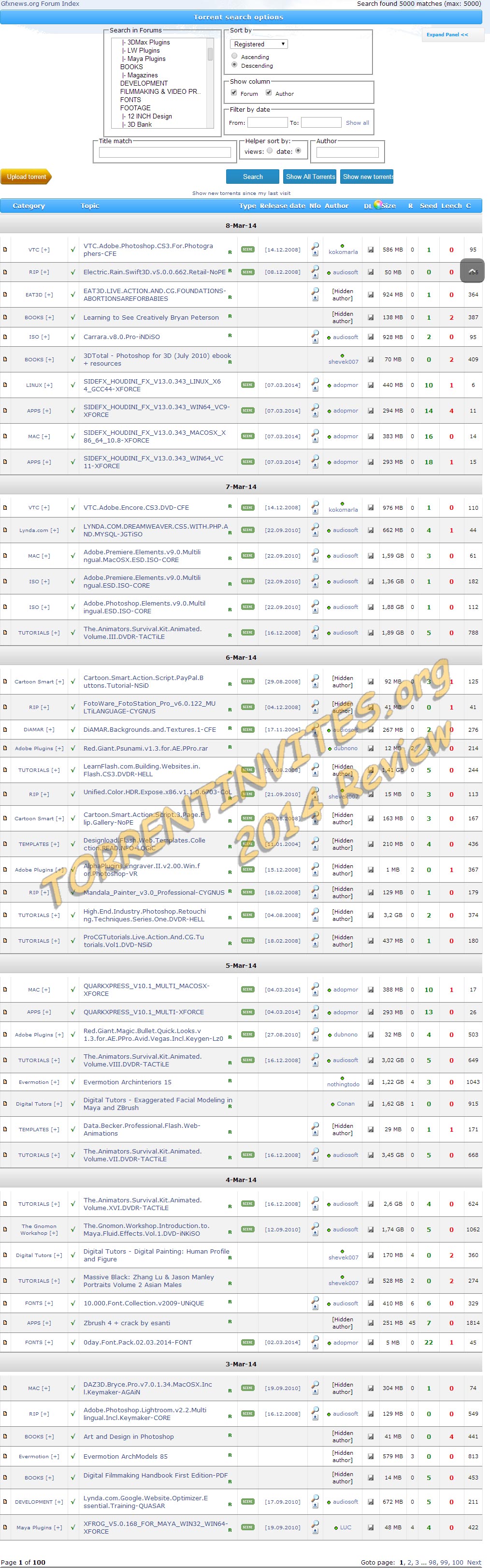Screen dimensions: 490x1568
Task: Click floppy download icon for Electric.Rain.Swift3D row
Action: pyautogui.click(x=371, y=272)
